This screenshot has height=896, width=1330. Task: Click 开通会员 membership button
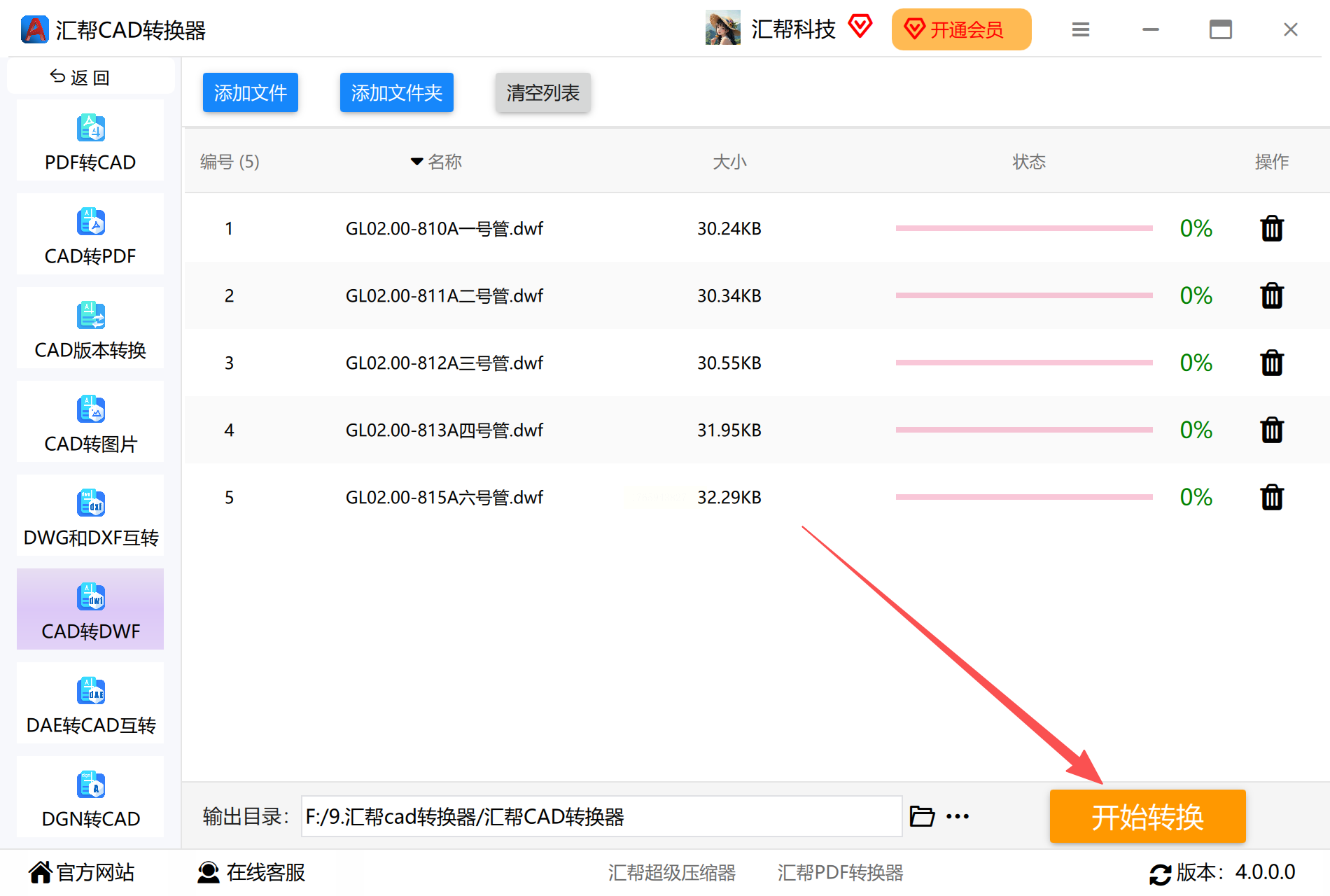pos(962,29)
